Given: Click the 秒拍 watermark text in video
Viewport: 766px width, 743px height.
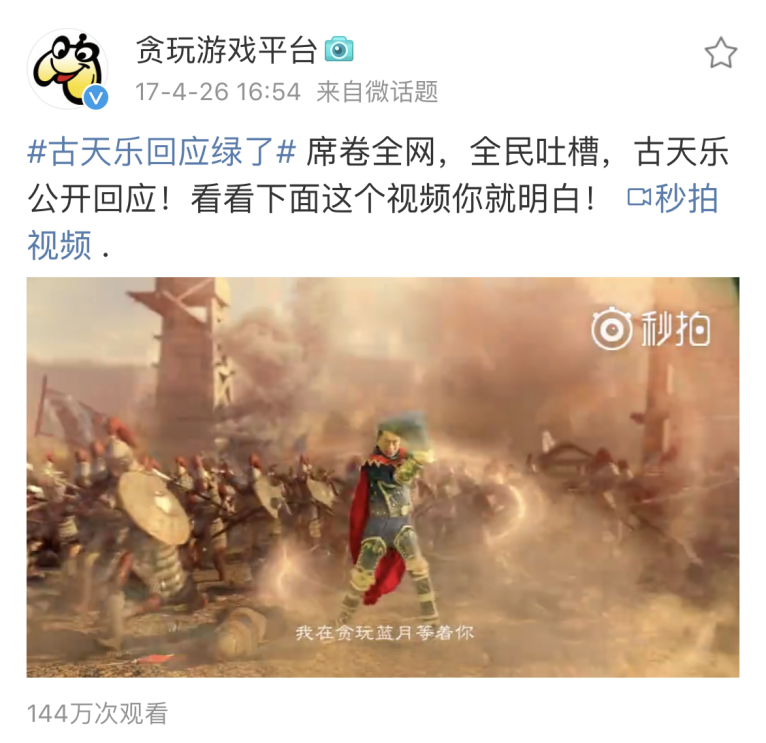Looking at the screenshot, I should (675, 329).
